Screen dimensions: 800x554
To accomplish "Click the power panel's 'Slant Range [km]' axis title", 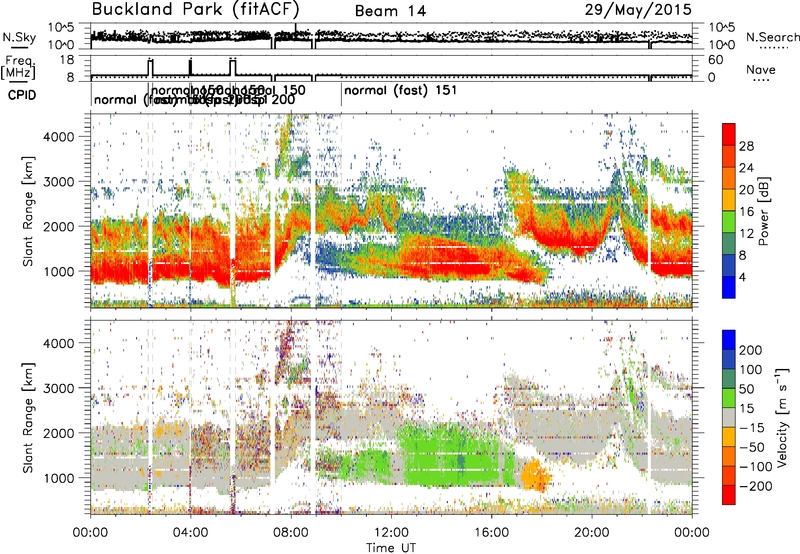I will pos(28,211).
